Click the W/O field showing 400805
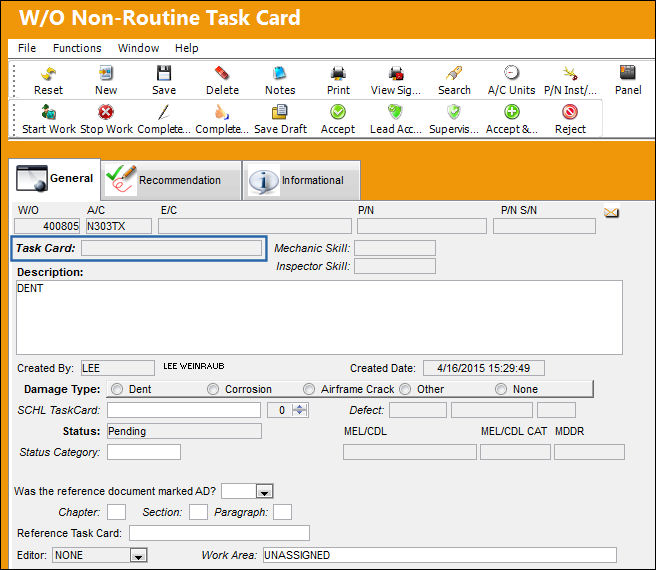Screen dimensions: 656x570 tap(47, 226)
